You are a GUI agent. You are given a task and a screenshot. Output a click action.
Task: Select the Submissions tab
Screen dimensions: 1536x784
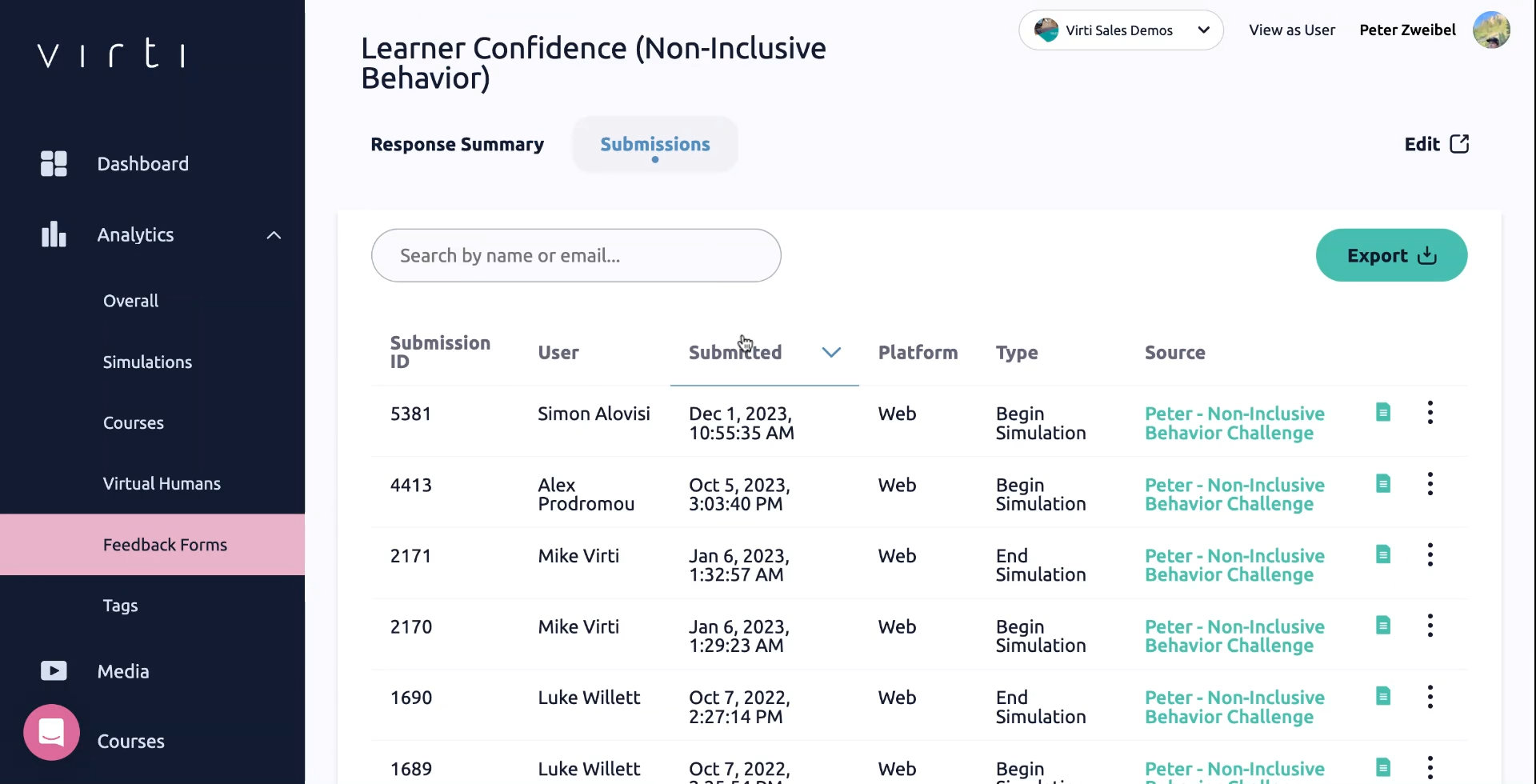[655, 145]
